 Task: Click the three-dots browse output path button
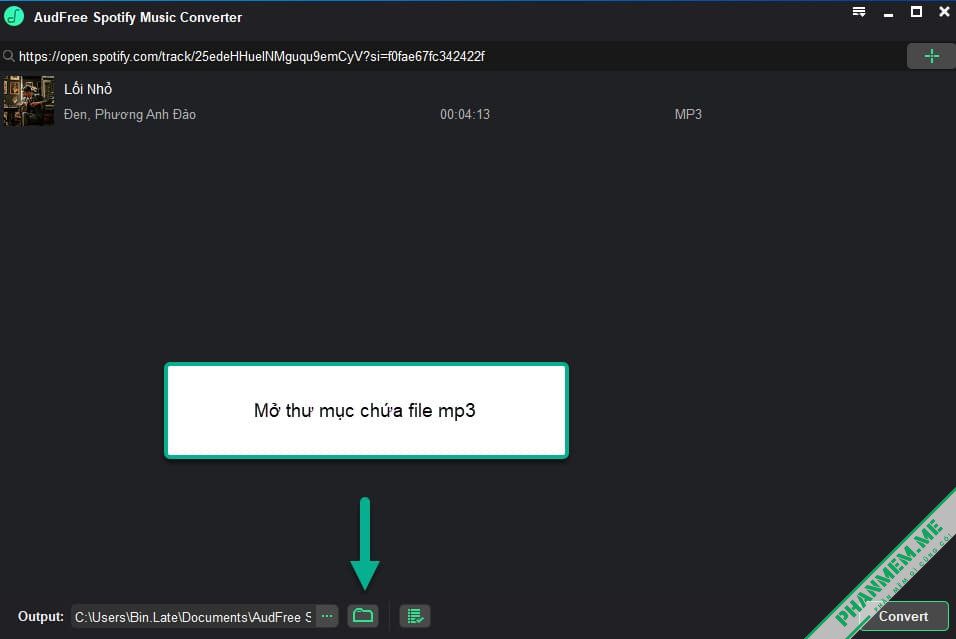327,616
